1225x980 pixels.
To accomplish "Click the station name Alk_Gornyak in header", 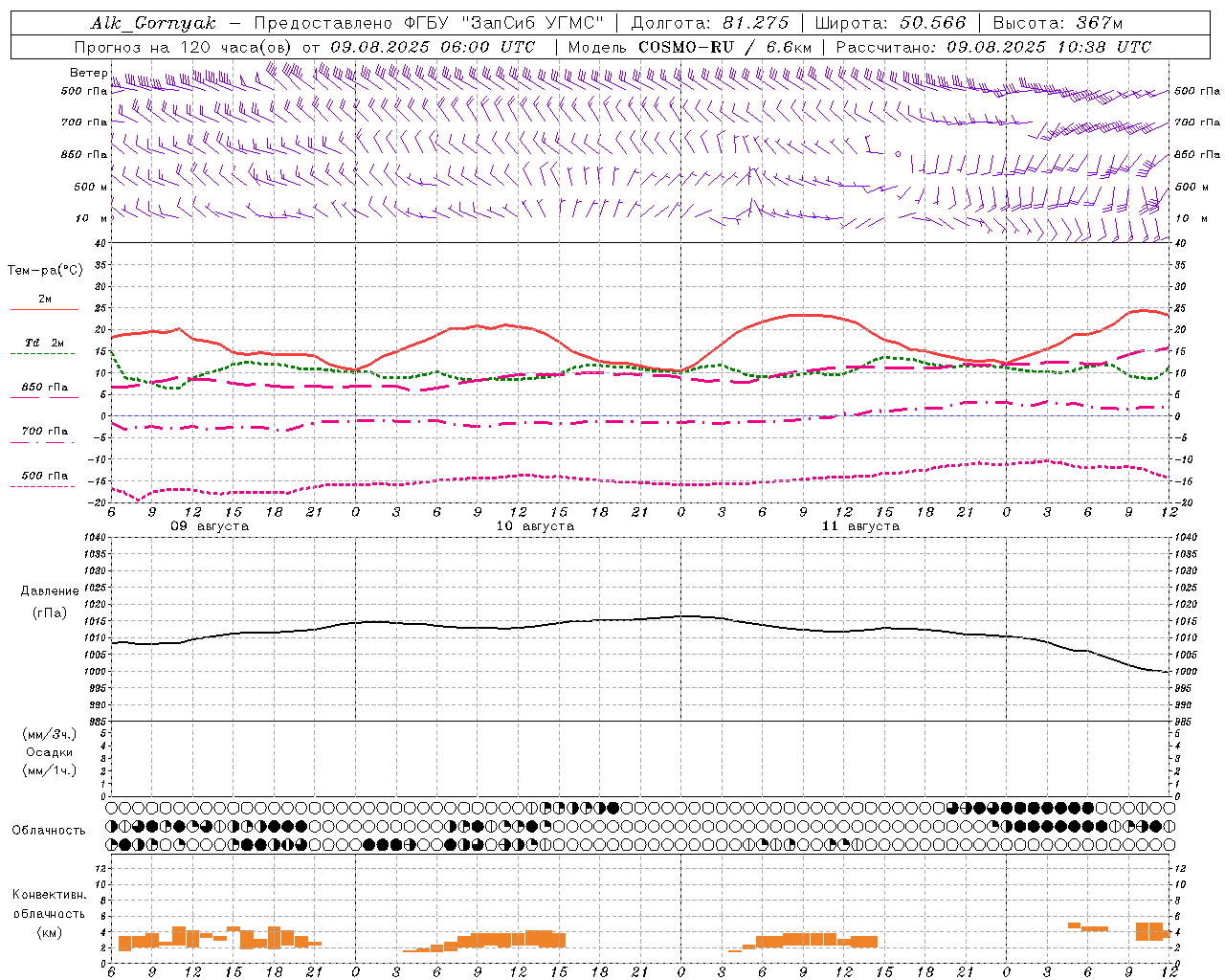I will pos(153,23).
